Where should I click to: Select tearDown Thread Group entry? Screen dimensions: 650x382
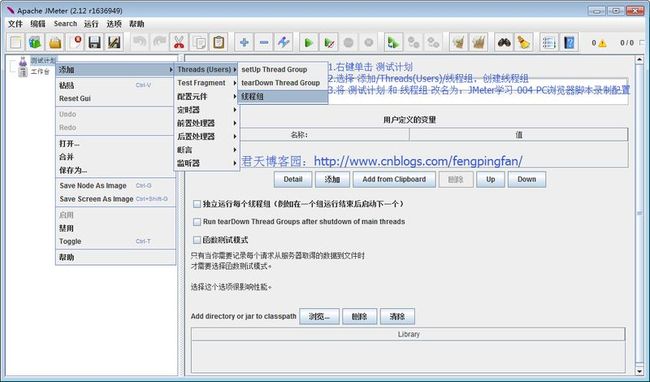pos(283,83)
